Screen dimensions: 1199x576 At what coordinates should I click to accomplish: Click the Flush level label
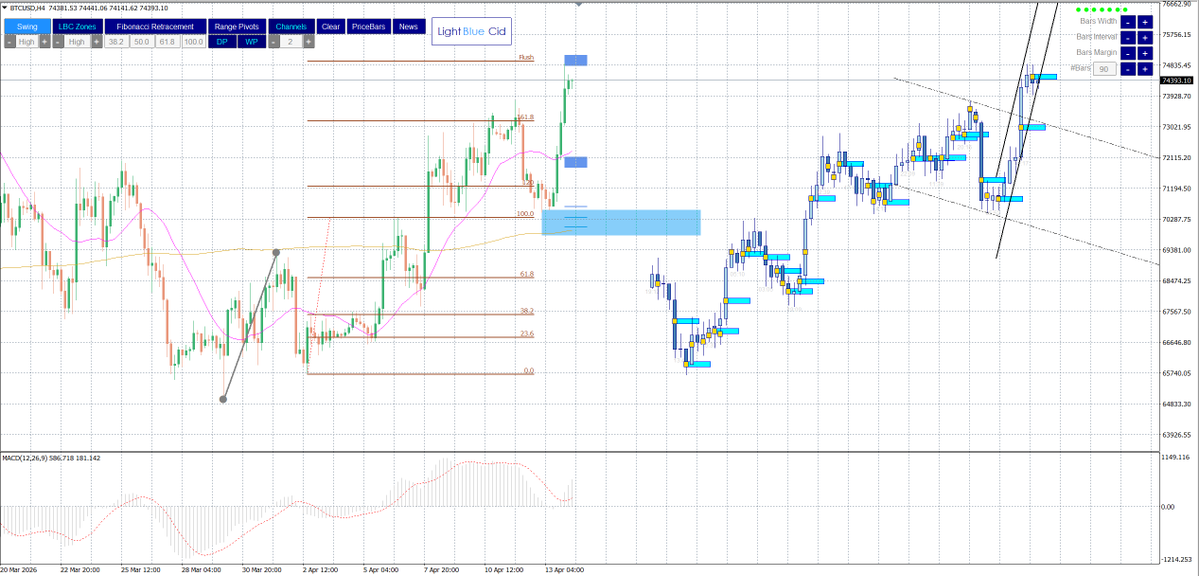pyautogui.click(x=526, y=57)
